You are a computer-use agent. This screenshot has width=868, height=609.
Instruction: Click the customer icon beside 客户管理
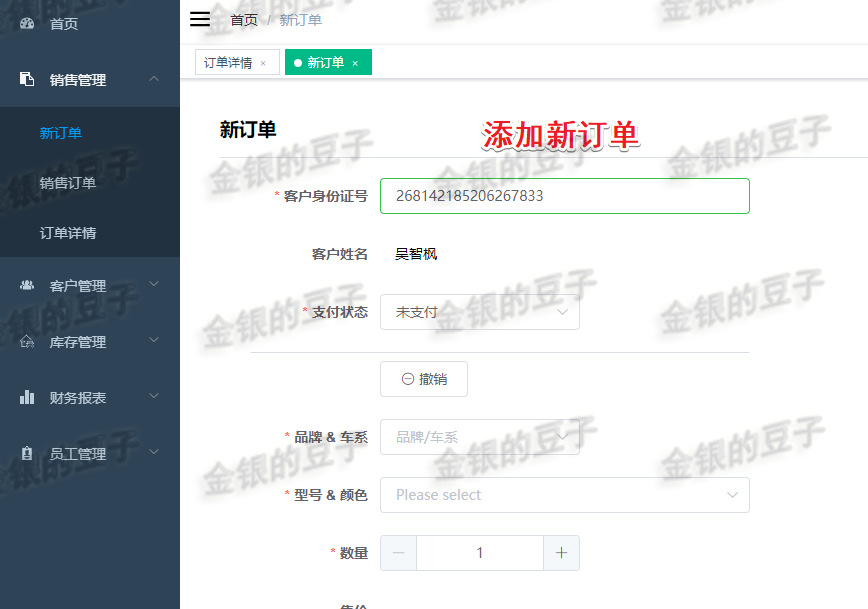coord(25,284)
